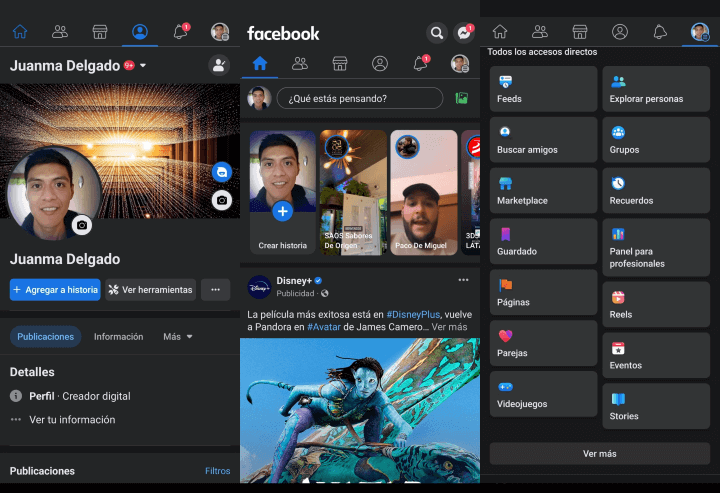
Task: Open Videojuegos shortcut card
Action: (x=543, y=394)
